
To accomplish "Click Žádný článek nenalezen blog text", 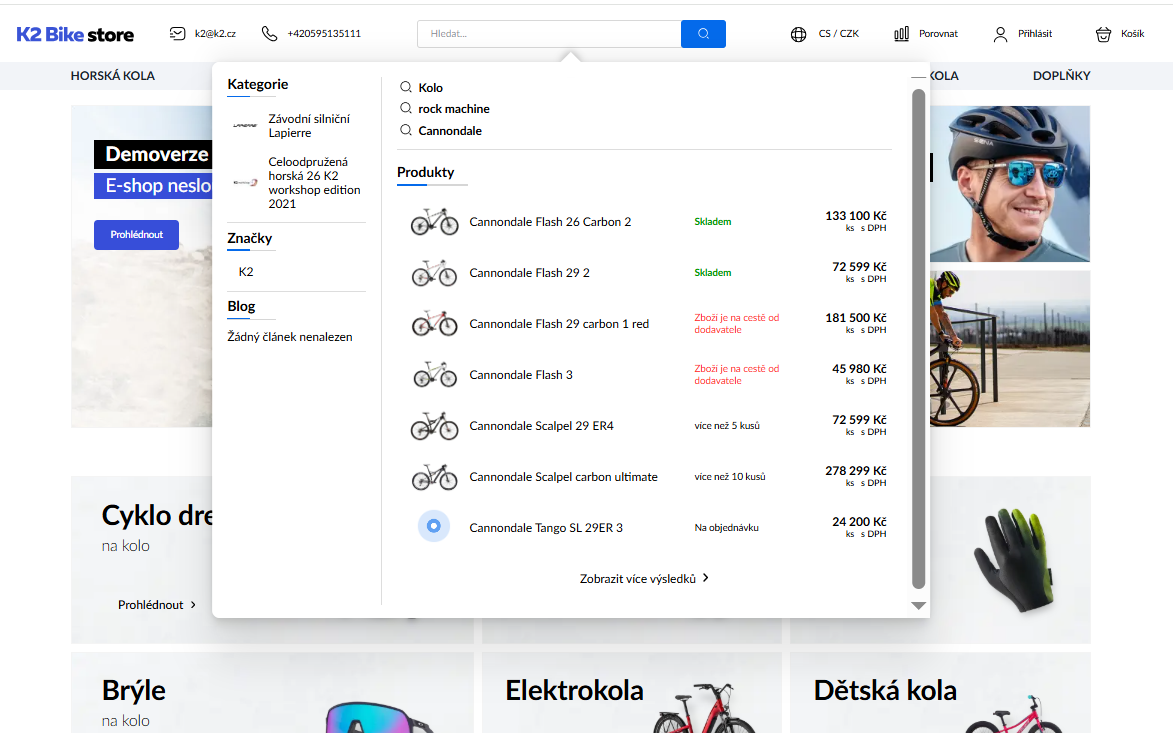I will pyautogui.click(x=290, y=337).
